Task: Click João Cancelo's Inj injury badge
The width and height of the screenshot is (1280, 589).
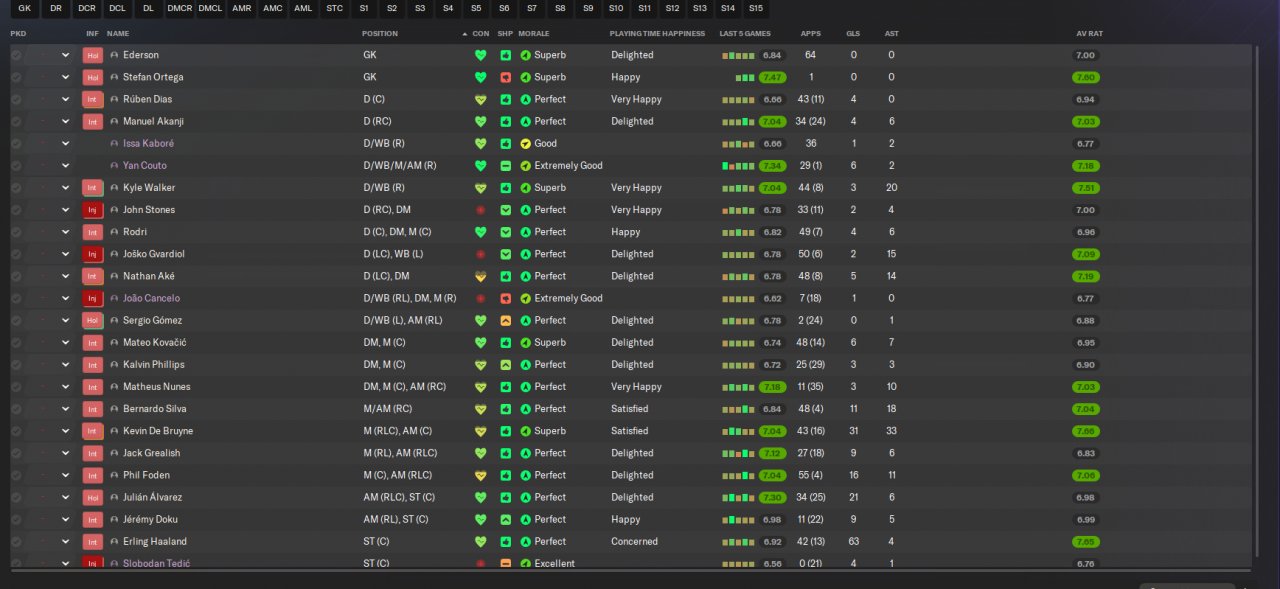Action: 93,298
